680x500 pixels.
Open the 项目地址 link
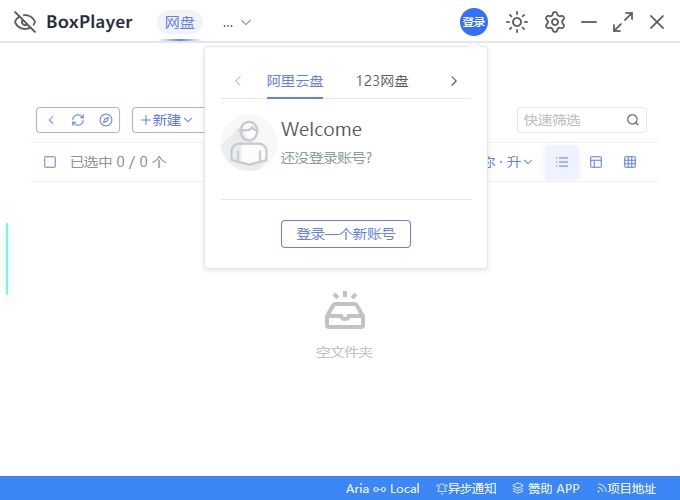(x=626, y=489)
